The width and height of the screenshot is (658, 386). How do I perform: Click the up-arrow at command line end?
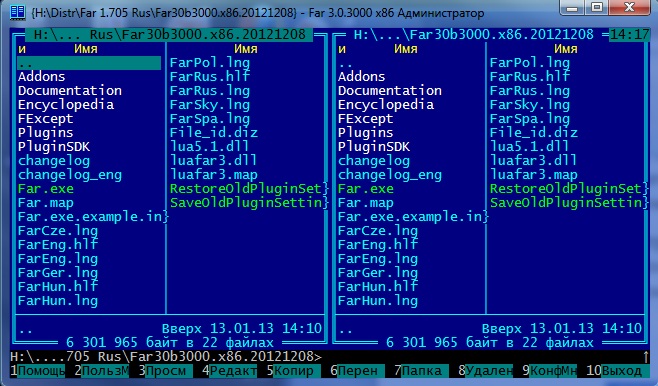click(645, 357)
